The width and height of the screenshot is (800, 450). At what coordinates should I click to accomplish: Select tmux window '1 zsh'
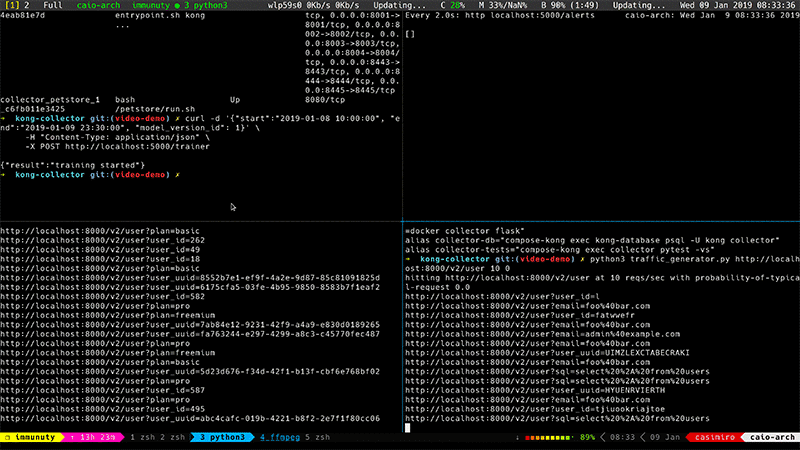pos(142,437)
